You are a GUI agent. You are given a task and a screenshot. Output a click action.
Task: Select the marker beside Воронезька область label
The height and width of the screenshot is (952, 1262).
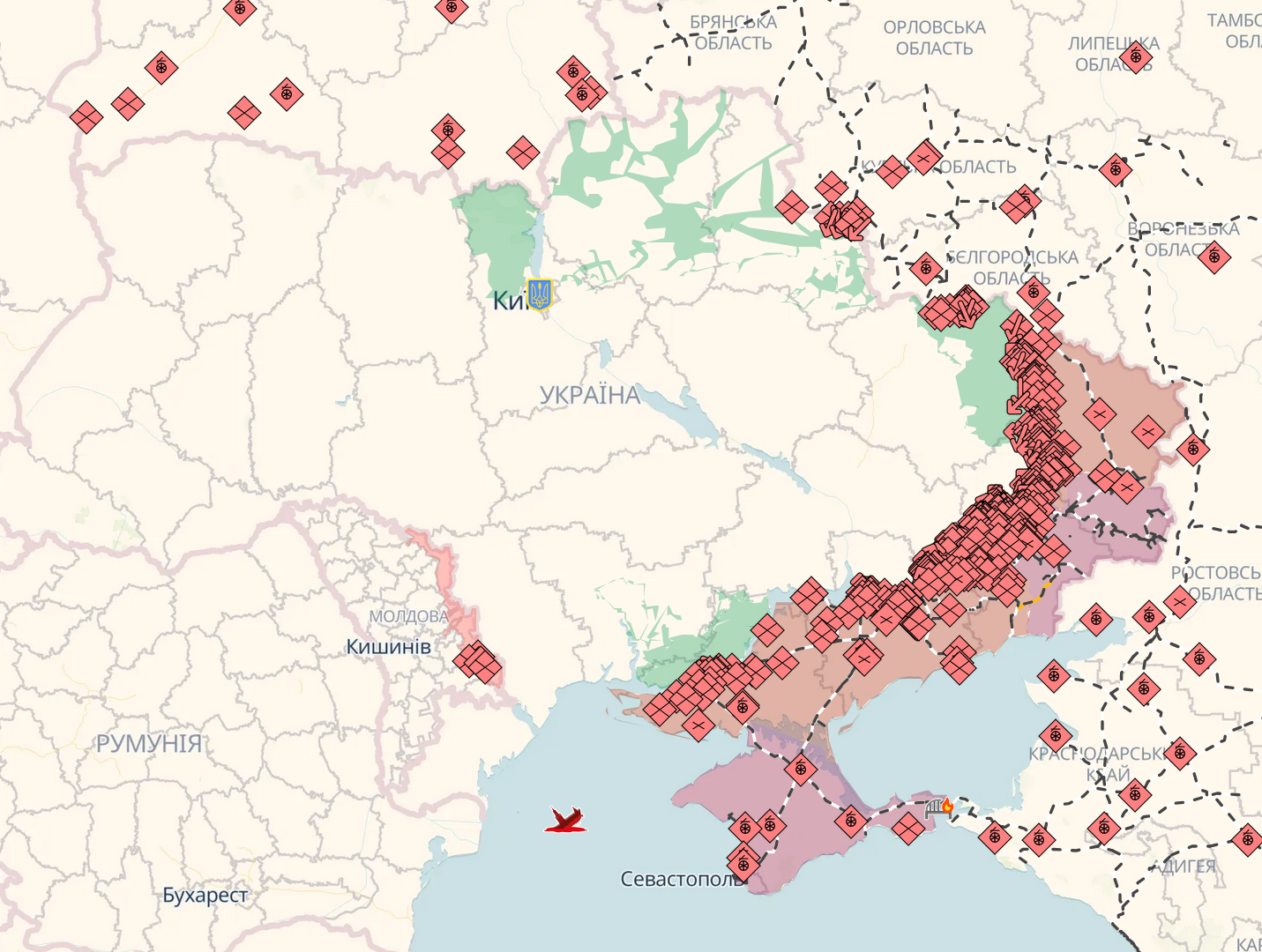(x=1213, y=257)
